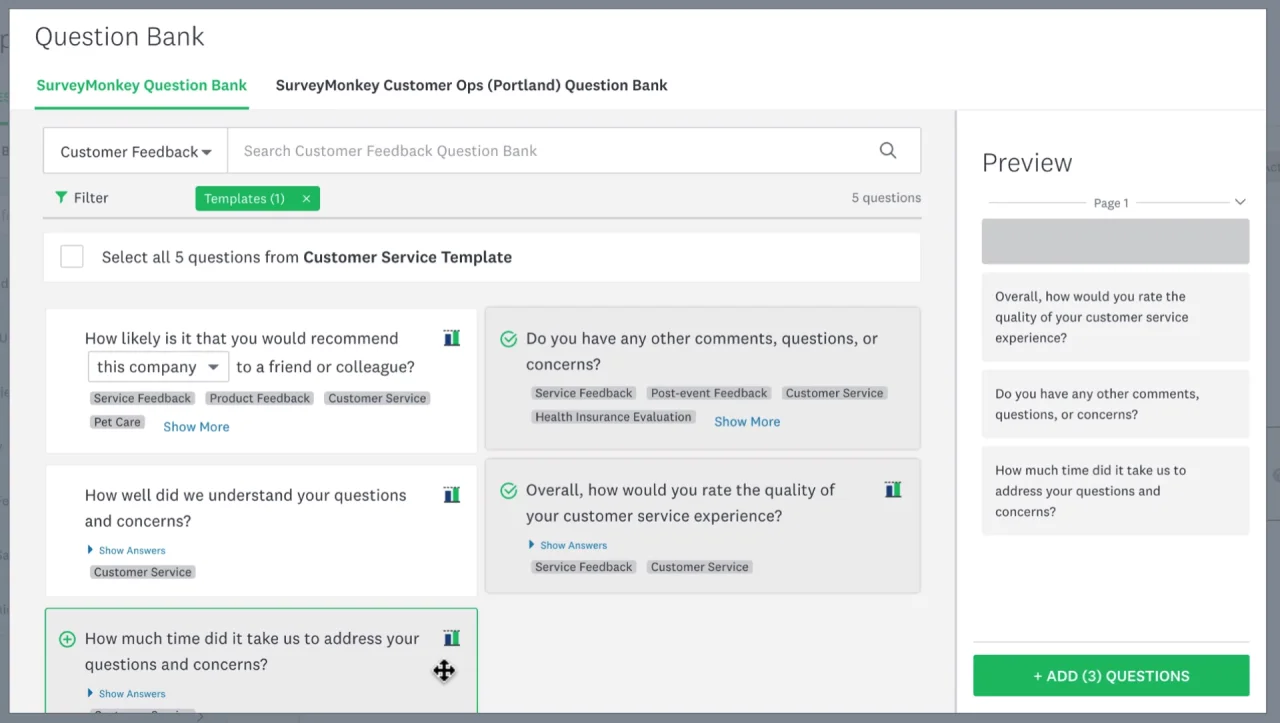Collapse Page 1 chevron in Preview
This screenshot has height=723, width=1280.
1240,202
